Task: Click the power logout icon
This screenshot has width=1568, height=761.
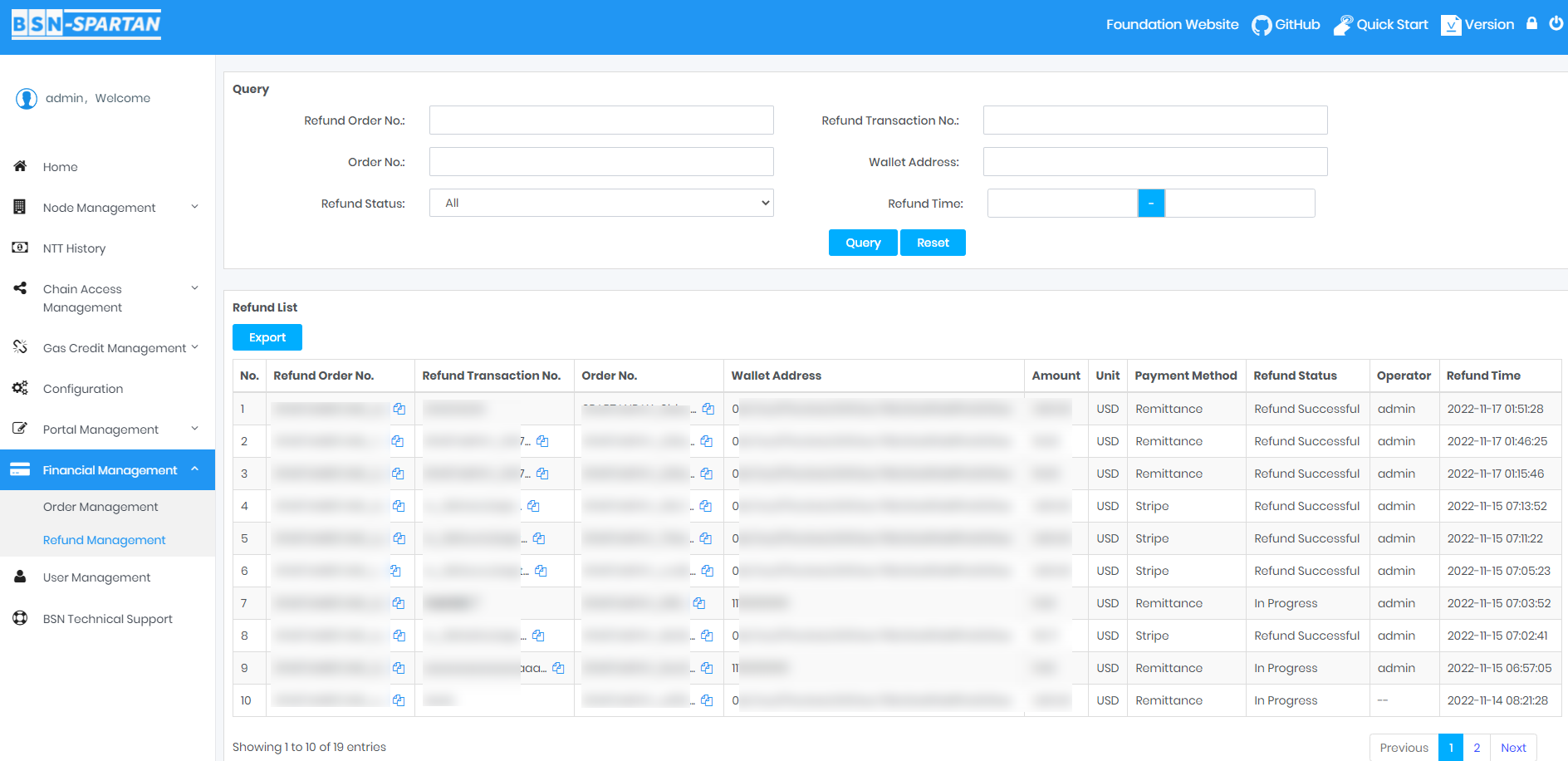Action: (1556, 23)
